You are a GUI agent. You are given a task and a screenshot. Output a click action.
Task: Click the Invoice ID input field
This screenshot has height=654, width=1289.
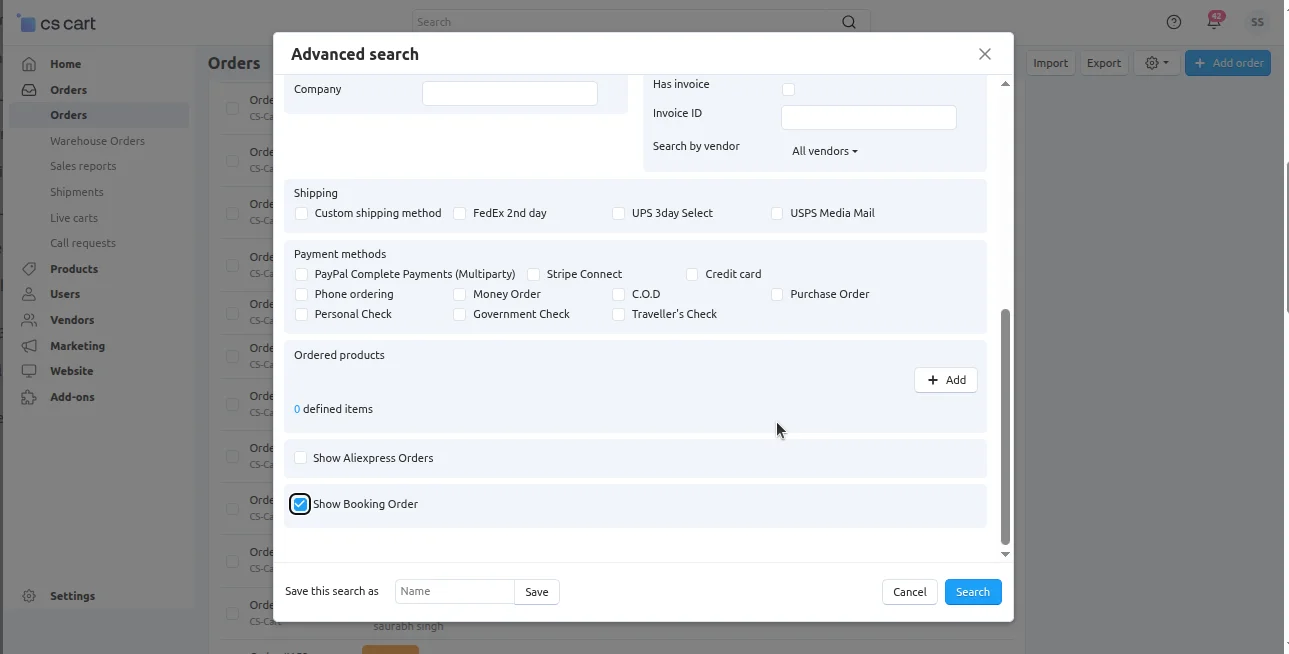tap(868, 118)
